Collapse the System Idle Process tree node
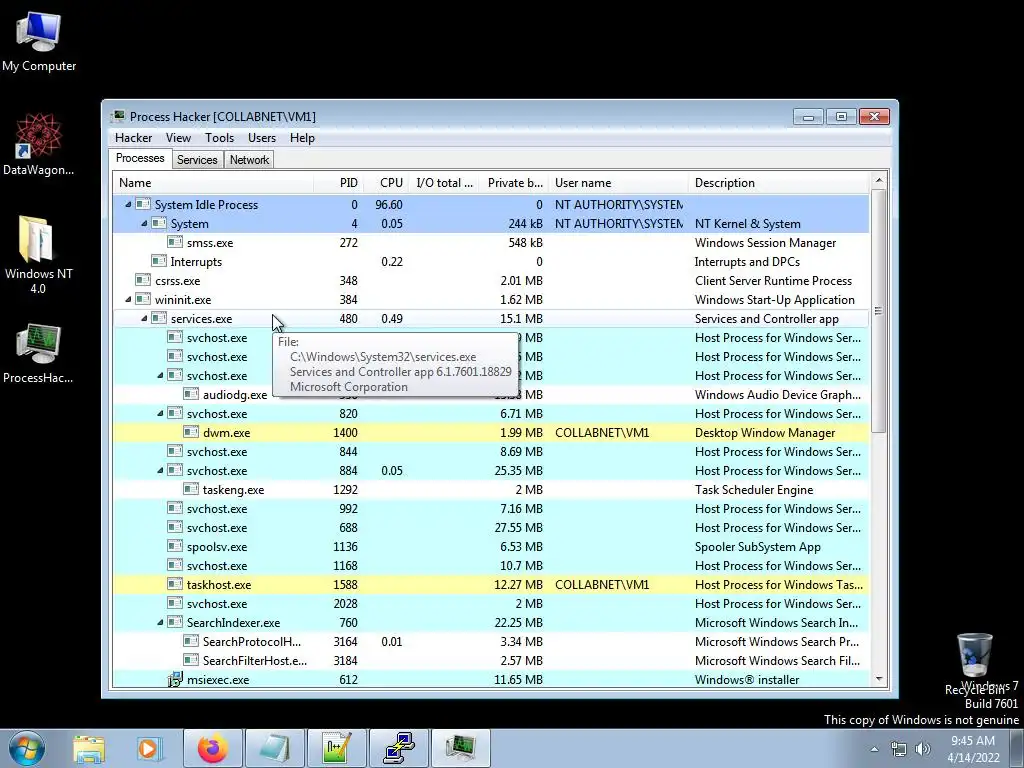This screenshot has height=768, width=1024. pyautogui.click(x=128, y=204)
